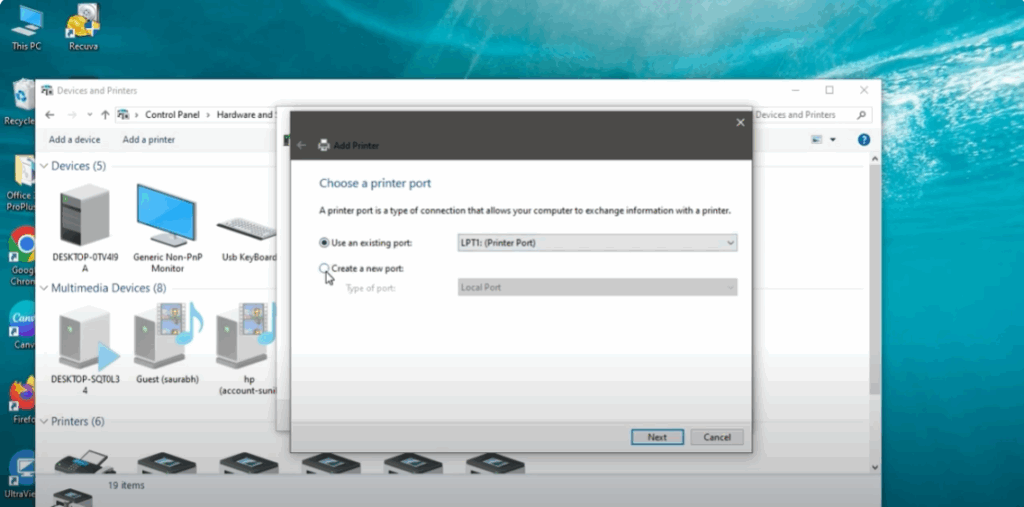Select the Generic Non-PnP Monitor device
The image size is (1024, 507).
click(x=168, y=229)
